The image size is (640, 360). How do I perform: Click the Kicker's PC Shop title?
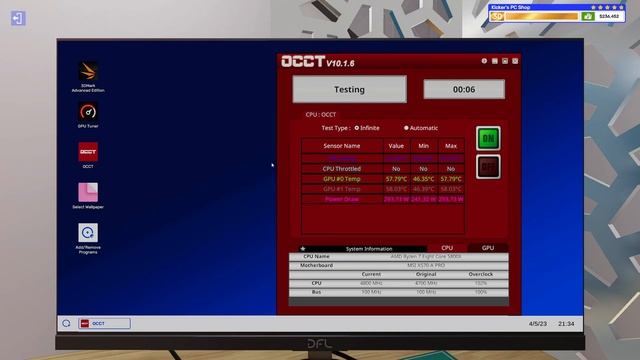point(511,7)
